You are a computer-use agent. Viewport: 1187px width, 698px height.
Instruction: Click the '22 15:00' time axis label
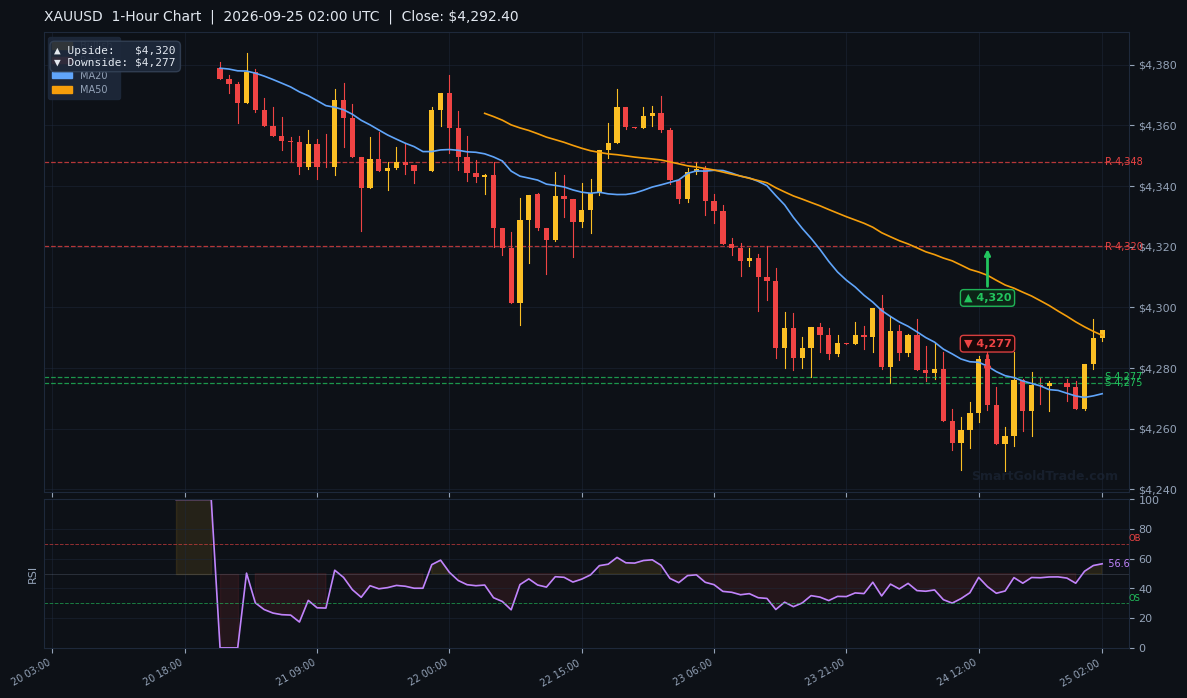coord(561,671)
